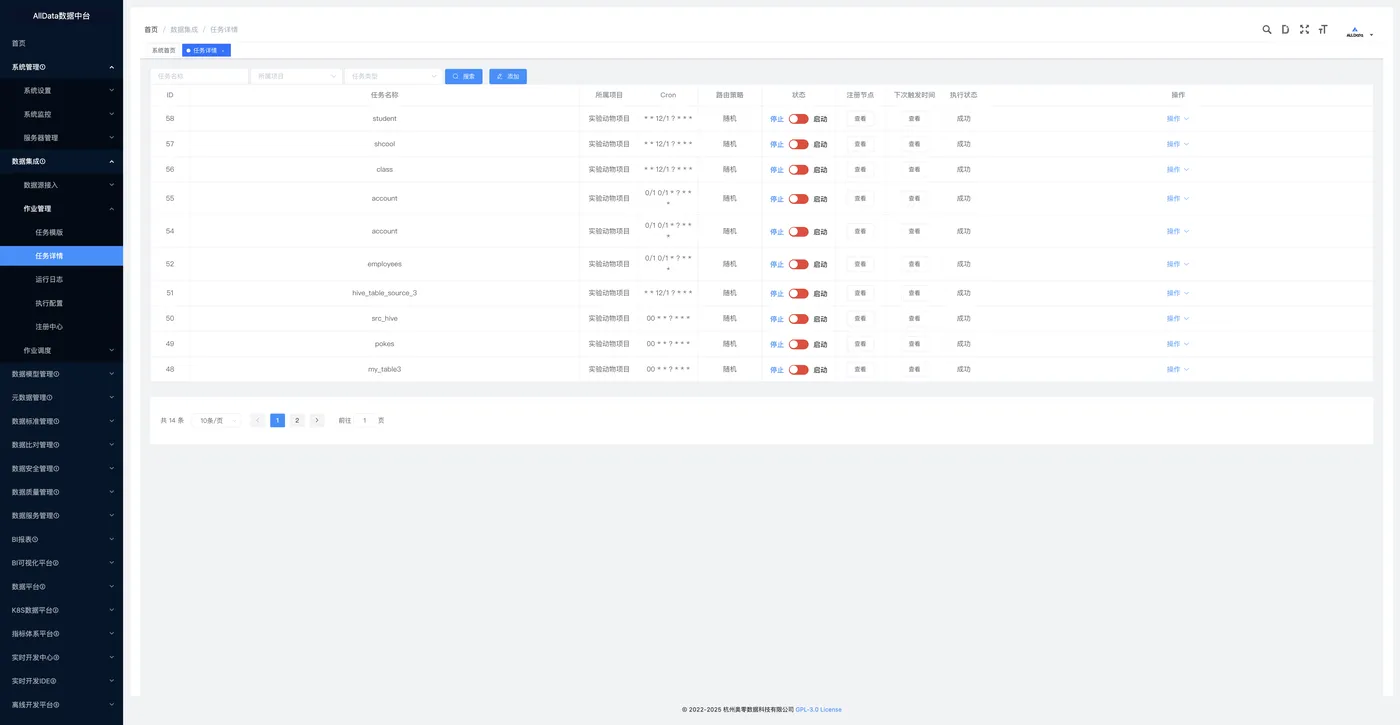Click the blue 添加 button

tap(508, 76)
